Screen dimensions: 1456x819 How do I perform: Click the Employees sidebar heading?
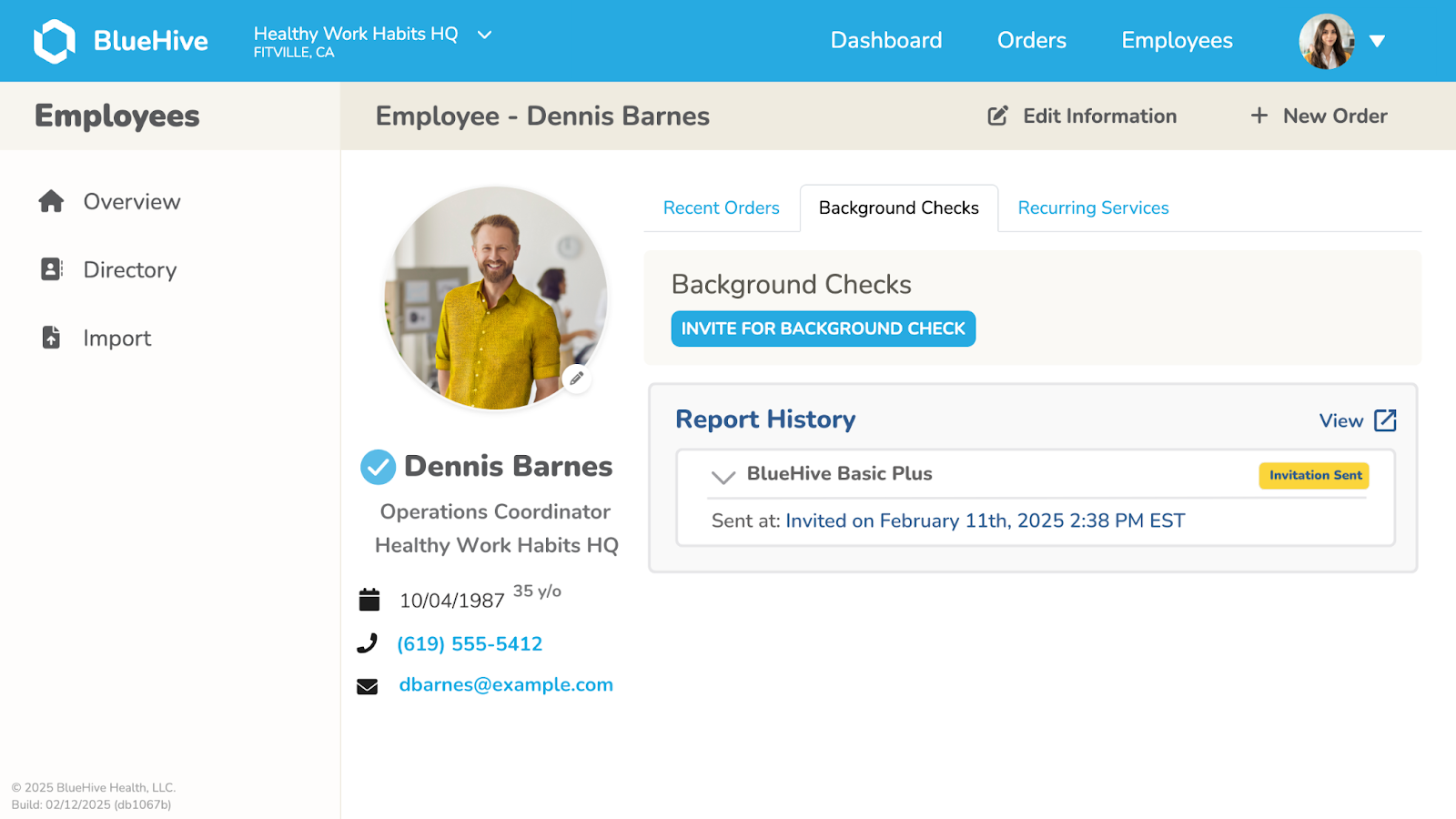pos(117,116)
